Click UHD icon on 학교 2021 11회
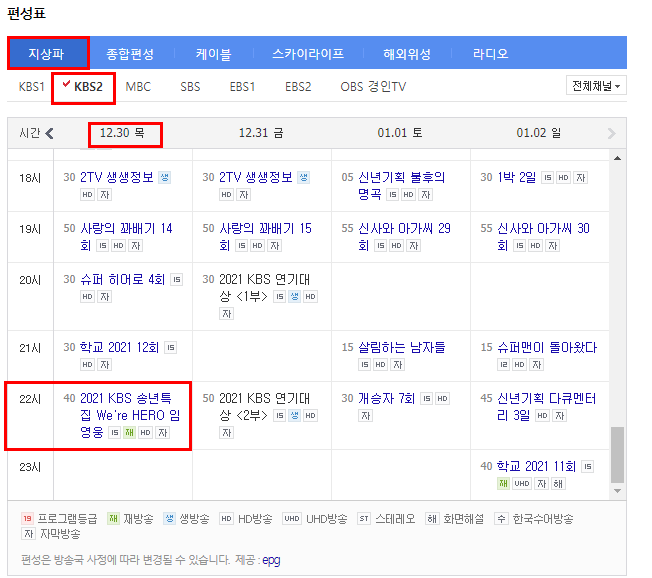The height and width of the screenshot is (578, 652). [521, 484]
